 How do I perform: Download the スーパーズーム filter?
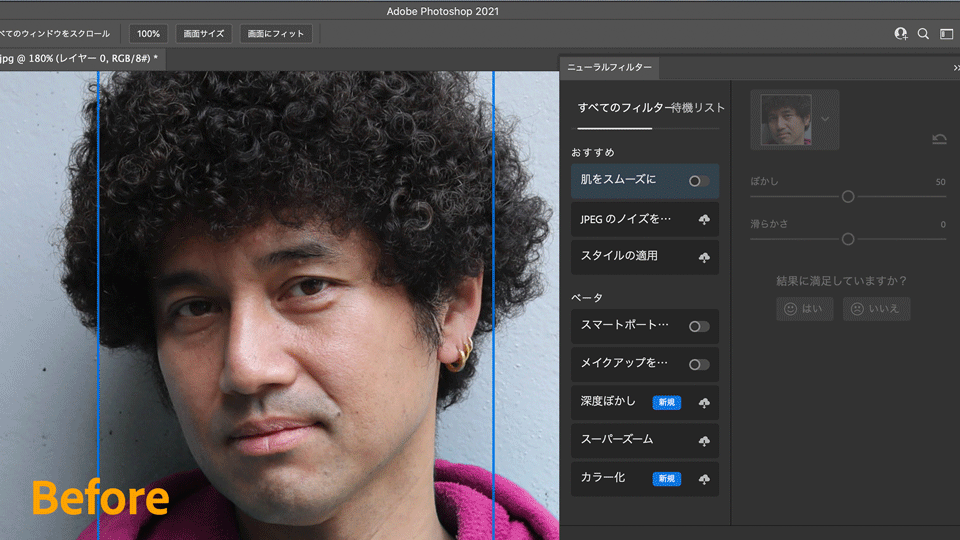tap(704, 440)
